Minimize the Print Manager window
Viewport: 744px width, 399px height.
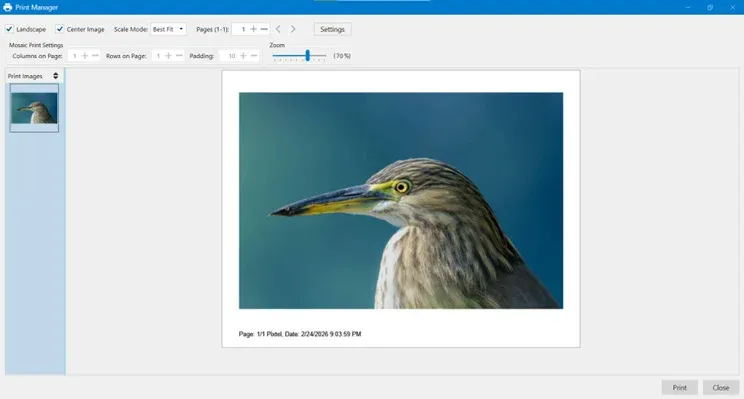688,7
